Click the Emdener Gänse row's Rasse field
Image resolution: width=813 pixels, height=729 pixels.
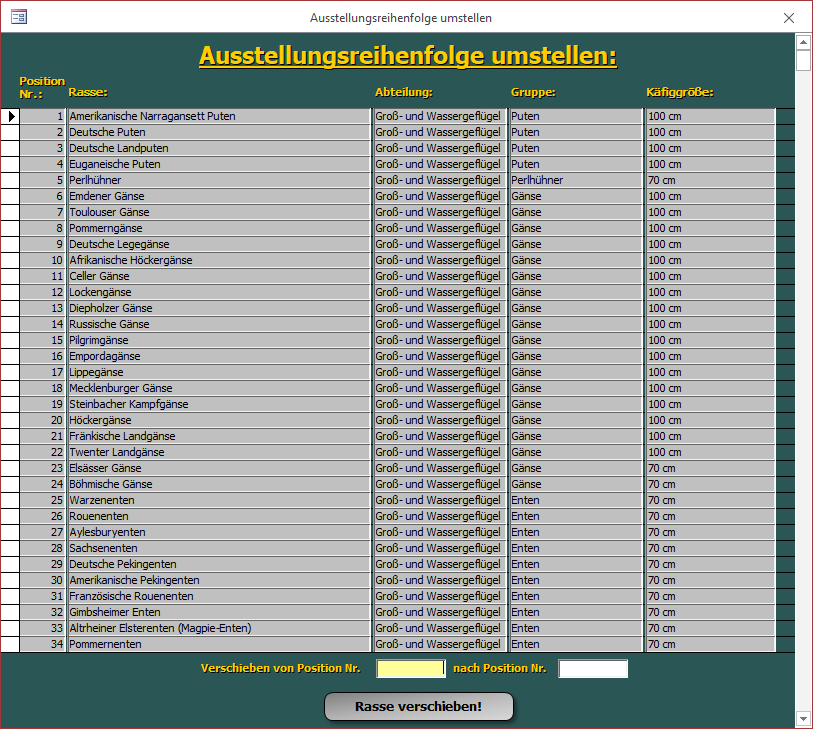click(x=218, y=196)
